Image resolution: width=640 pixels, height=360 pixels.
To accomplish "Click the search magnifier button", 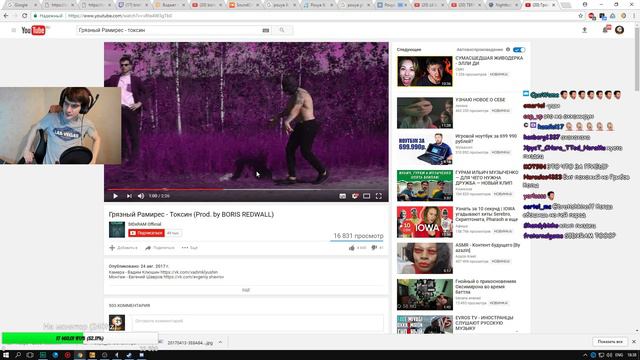I will 282,30.
